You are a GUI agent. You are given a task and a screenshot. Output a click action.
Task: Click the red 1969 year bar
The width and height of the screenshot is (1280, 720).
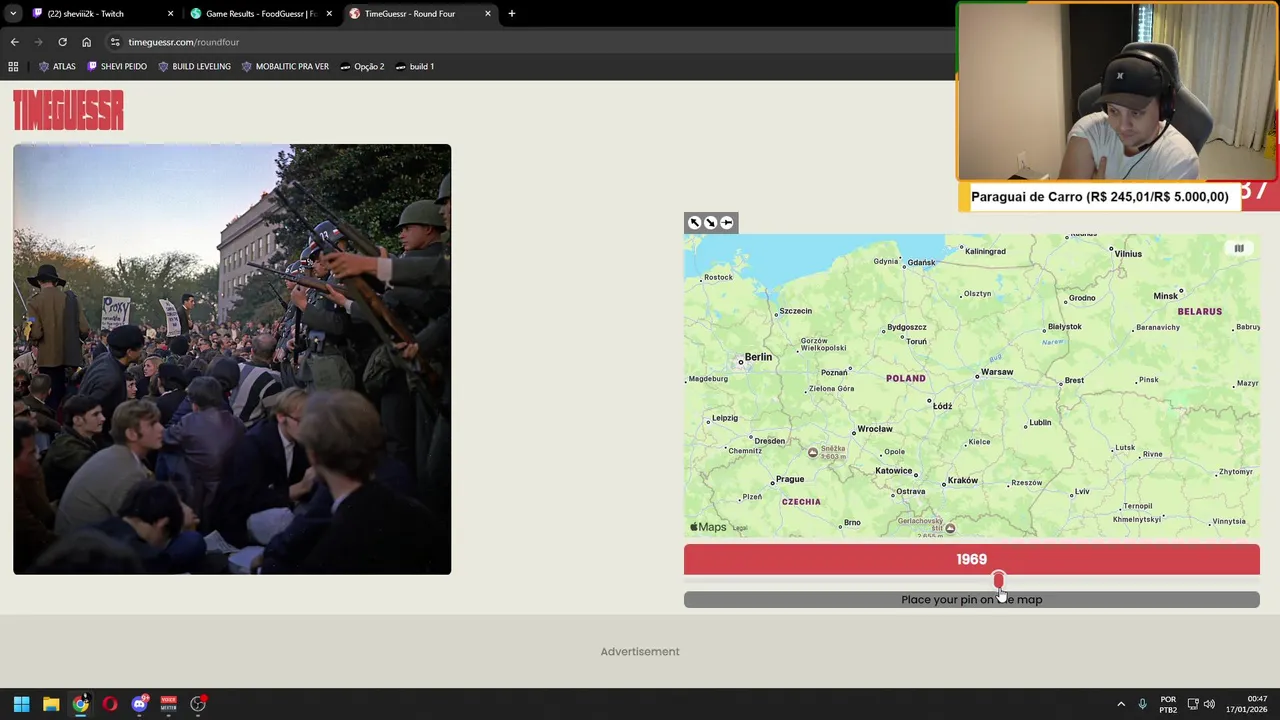point(971,560)
